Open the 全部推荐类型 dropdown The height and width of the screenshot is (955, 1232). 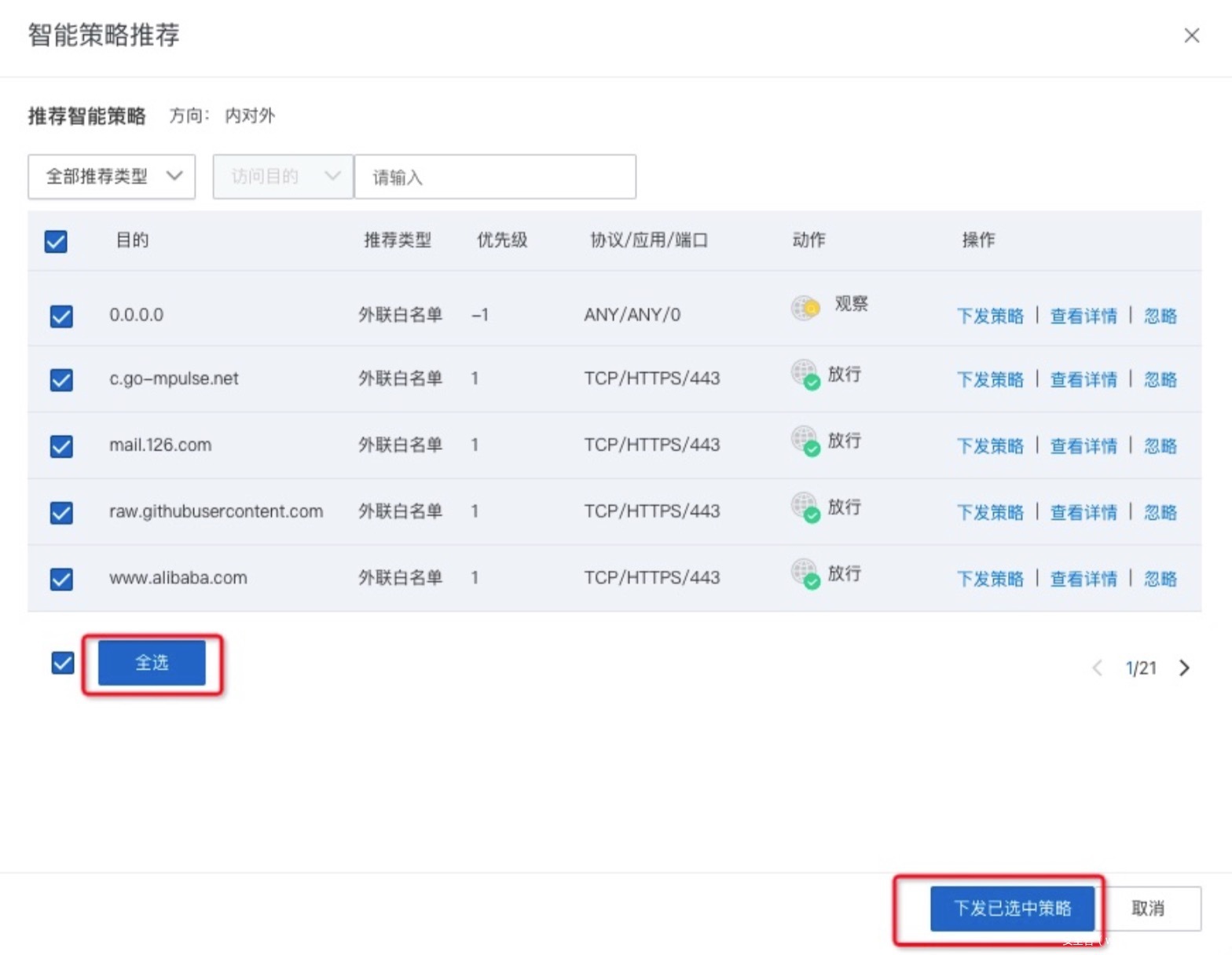coord(112,177)
